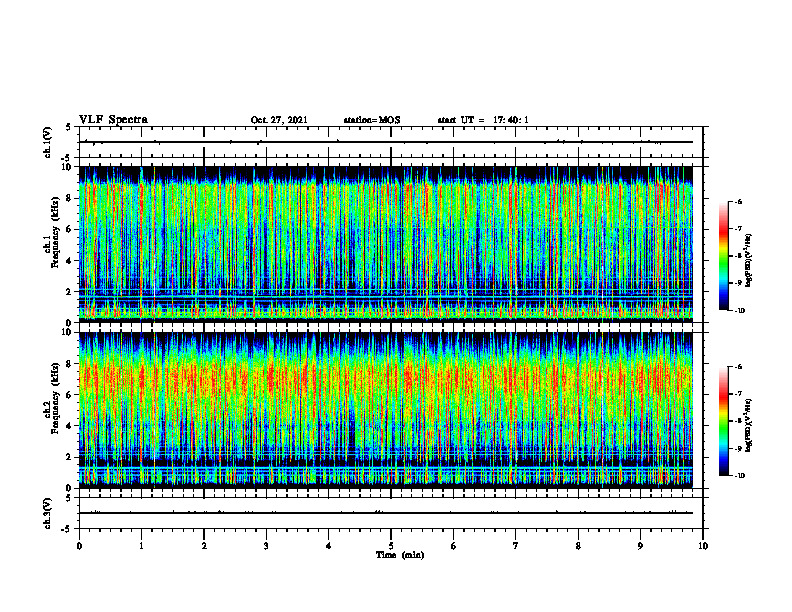Click time-axis tick label "2"
Screen dimensions: 792x612
pos(204,546)
